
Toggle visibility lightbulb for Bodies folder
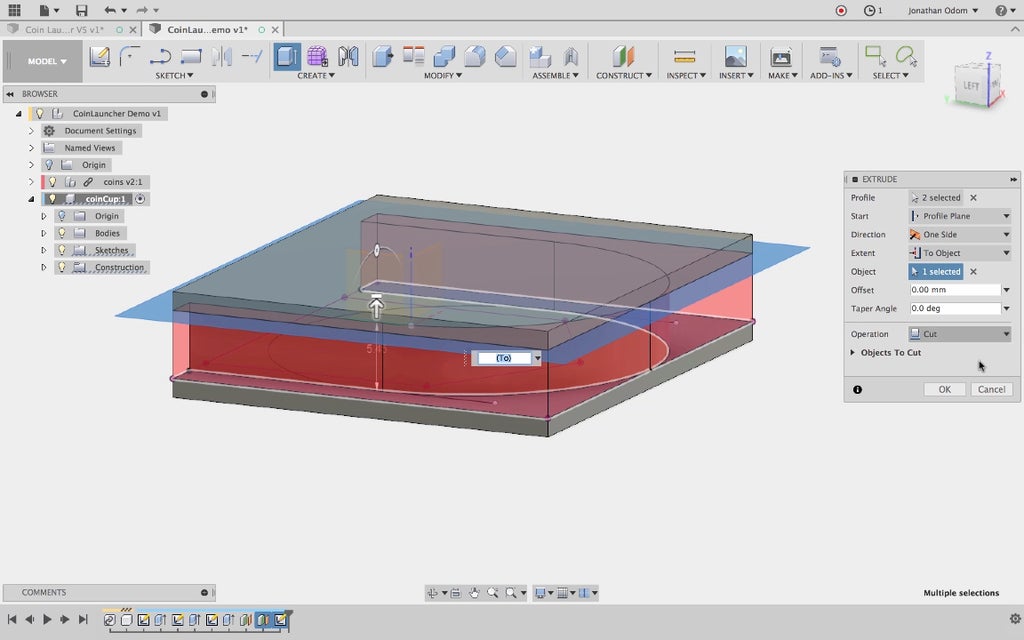(62, 233)
